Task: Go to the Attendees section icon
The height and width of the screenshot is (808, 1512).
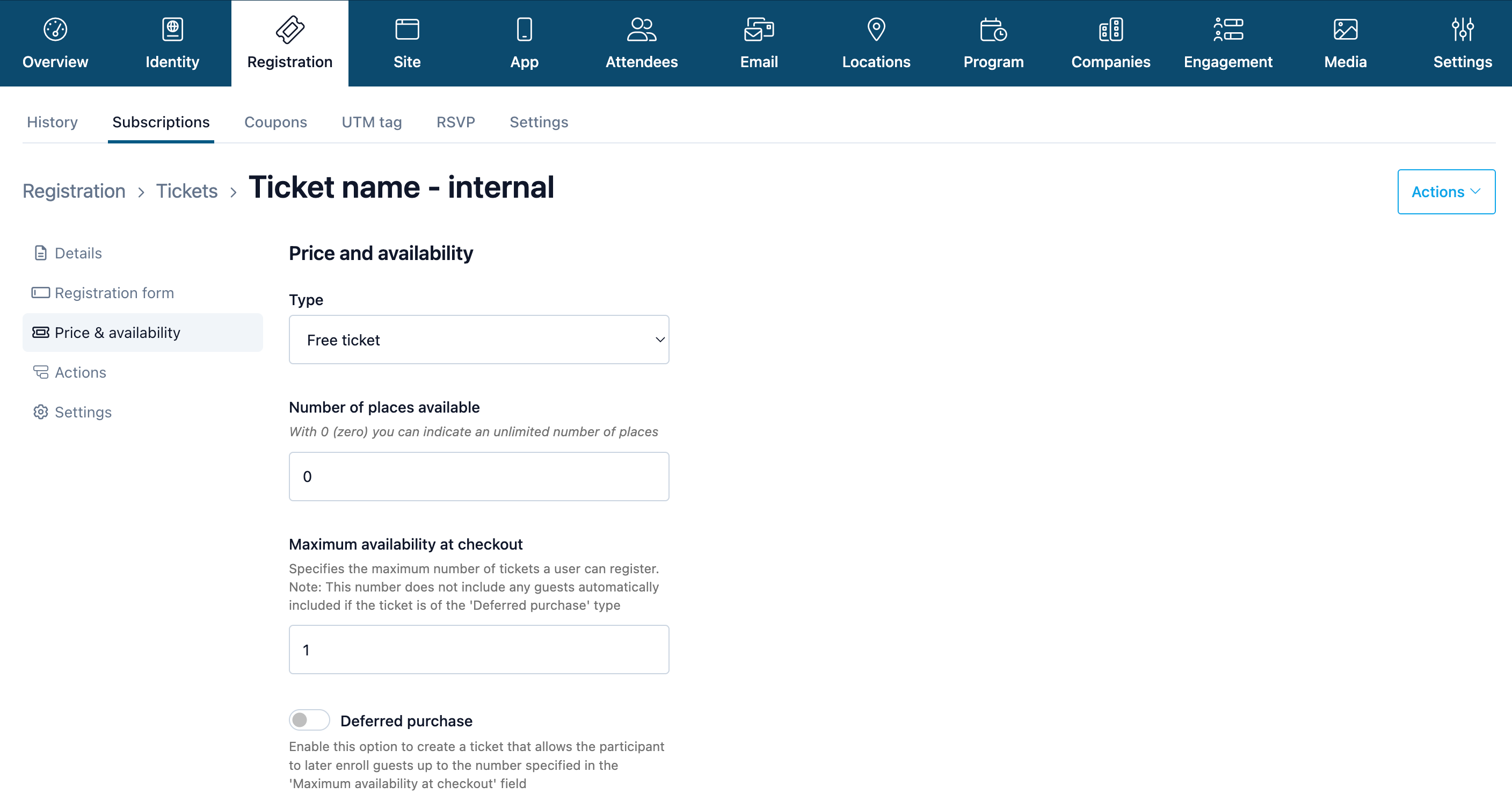Action: 642,30
